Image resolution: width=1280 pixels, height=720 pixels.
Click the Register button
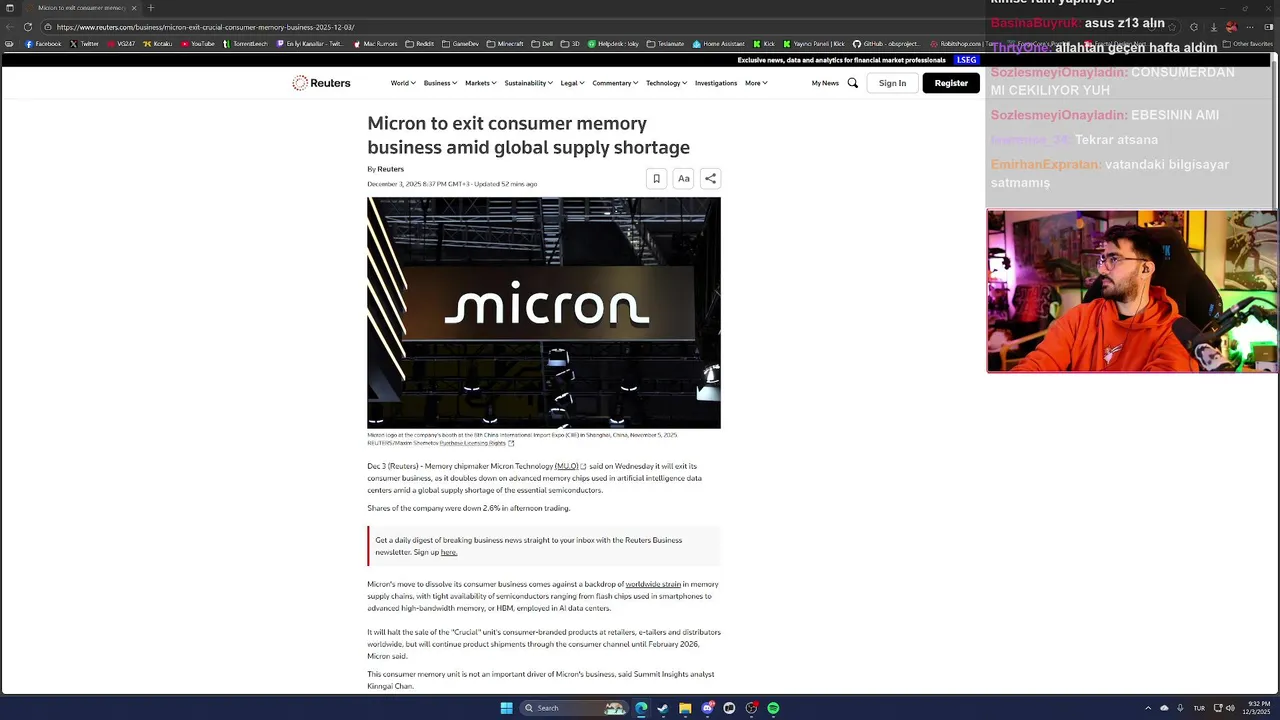click(951, 83)
